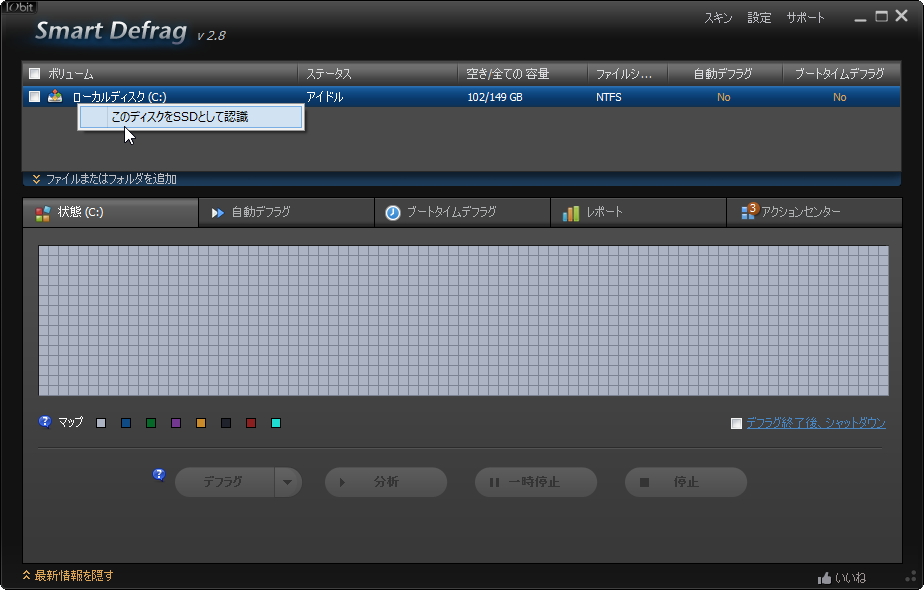924x590 pixels.
Task: Open the ブートタイムデフラグ tab
Action: tap(462, 212)
